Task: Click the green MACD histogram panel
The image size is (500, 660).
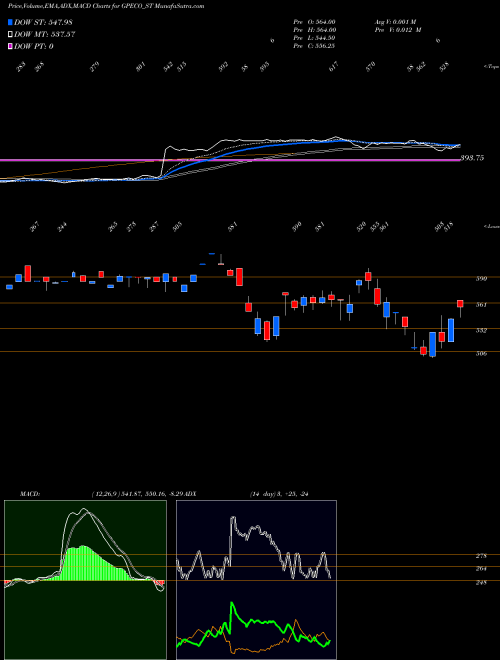Action: (x=85, y=580)
